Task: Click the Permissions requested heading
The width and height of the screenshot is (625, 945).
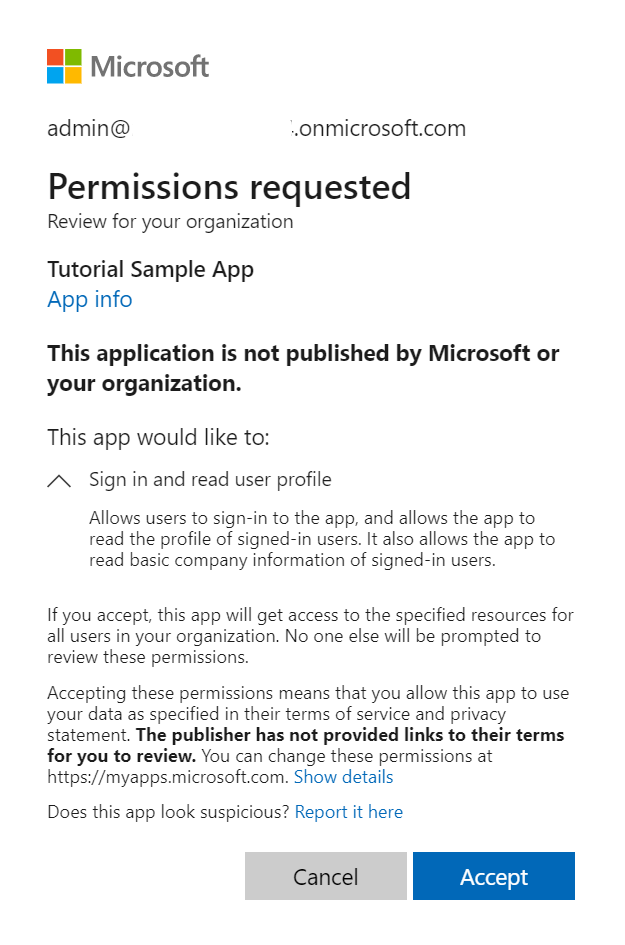Action: coord(229,187)
